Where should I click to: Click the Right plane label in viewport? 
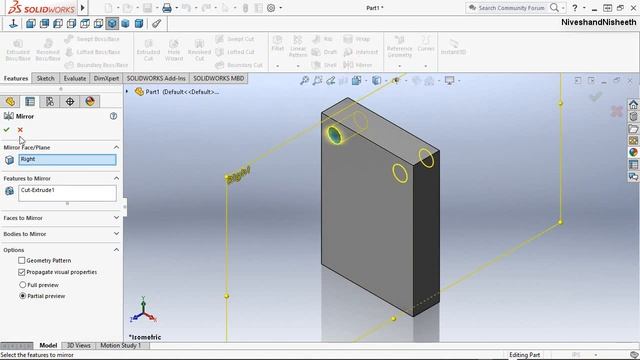[238, 176]
